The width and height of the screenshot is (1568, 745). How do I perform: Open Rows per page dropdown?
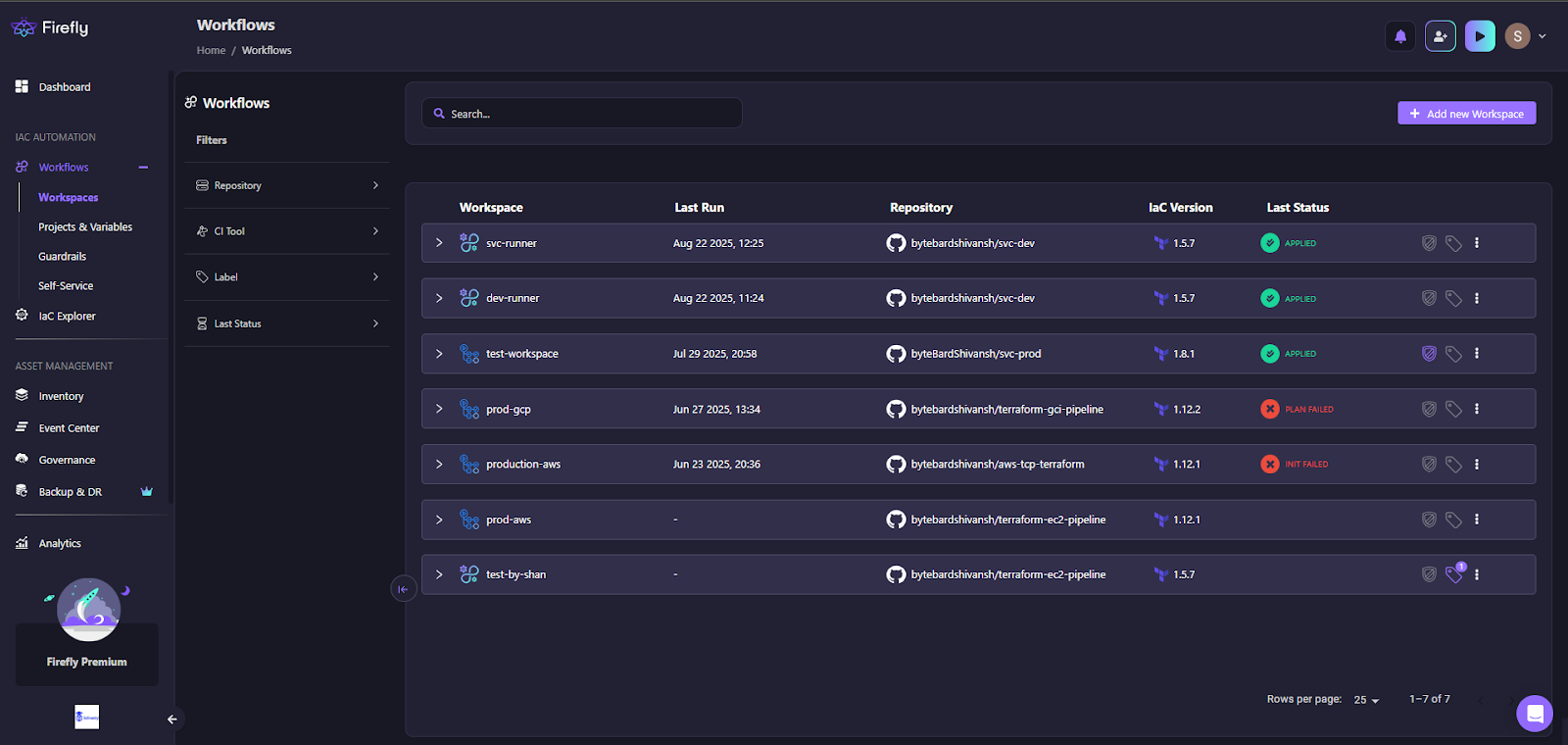coord(1366,700)
